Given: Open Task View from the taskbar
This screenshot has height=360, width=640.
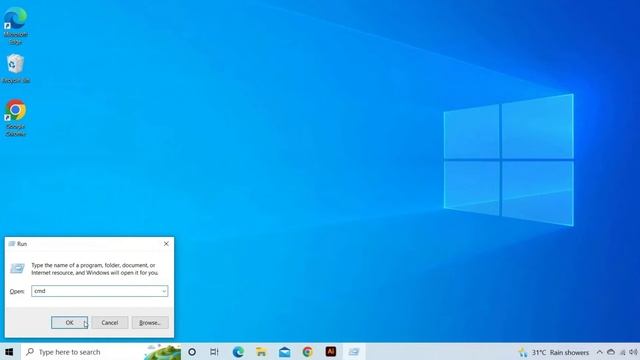Looking at the screenshot, I should (x=214, y=352).
